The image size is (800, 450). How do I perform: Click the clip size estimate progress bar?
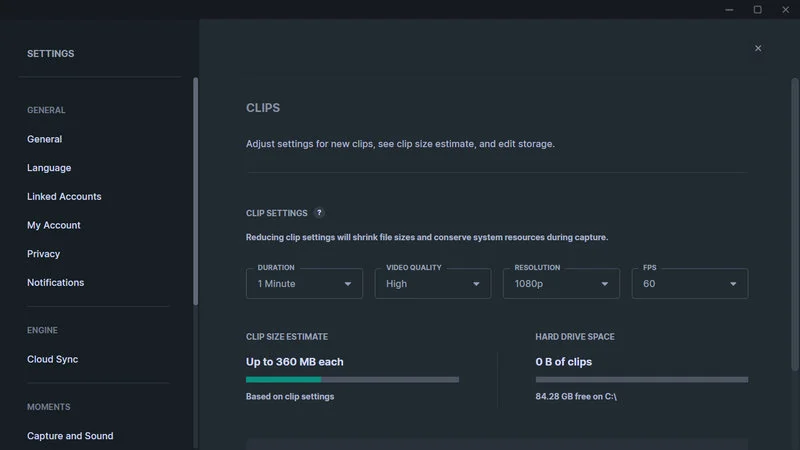[x=352, y=380]
